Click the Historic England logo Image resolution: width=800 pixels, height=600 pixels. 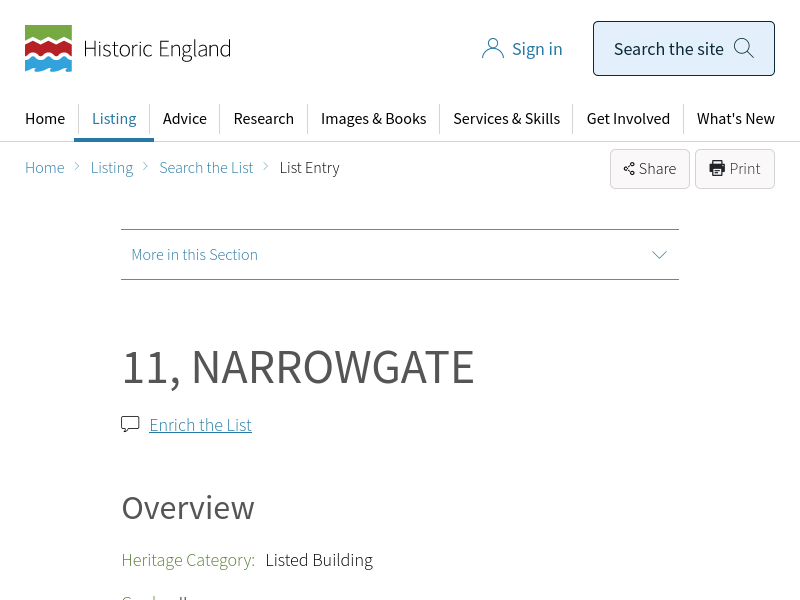tap(127, 49)
